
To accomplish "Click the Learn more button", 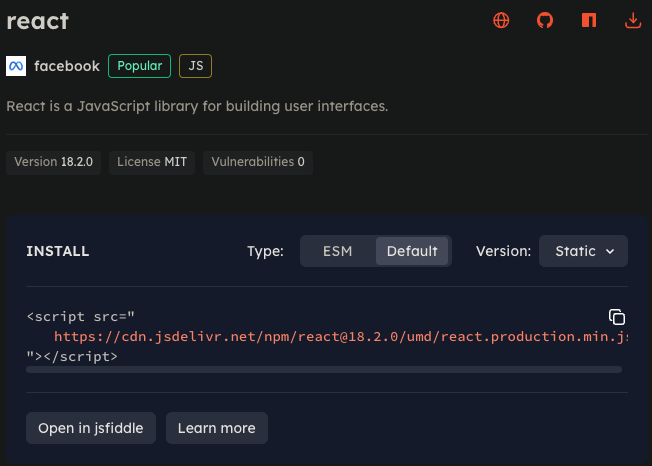I will coord(217,428).
